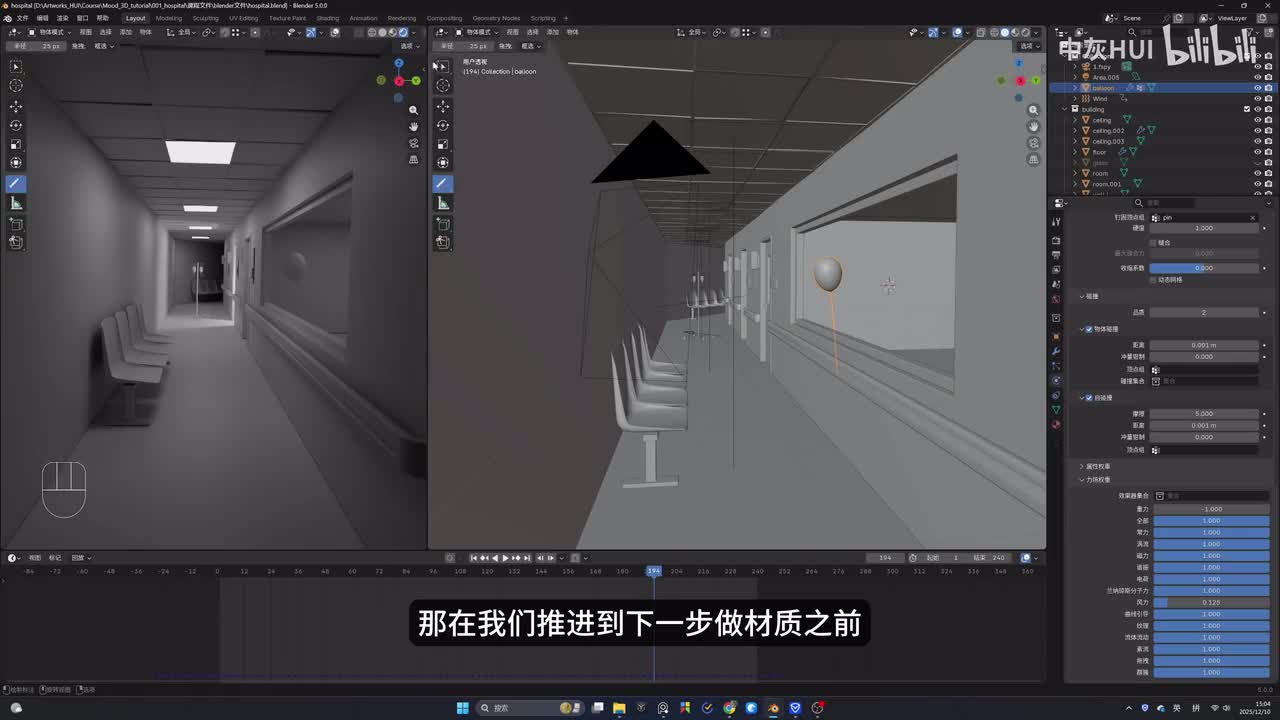Uncheck the 自碰撞 self collision checkbox
This screenshot has height=720, width=1280.
click(1089, 398)
